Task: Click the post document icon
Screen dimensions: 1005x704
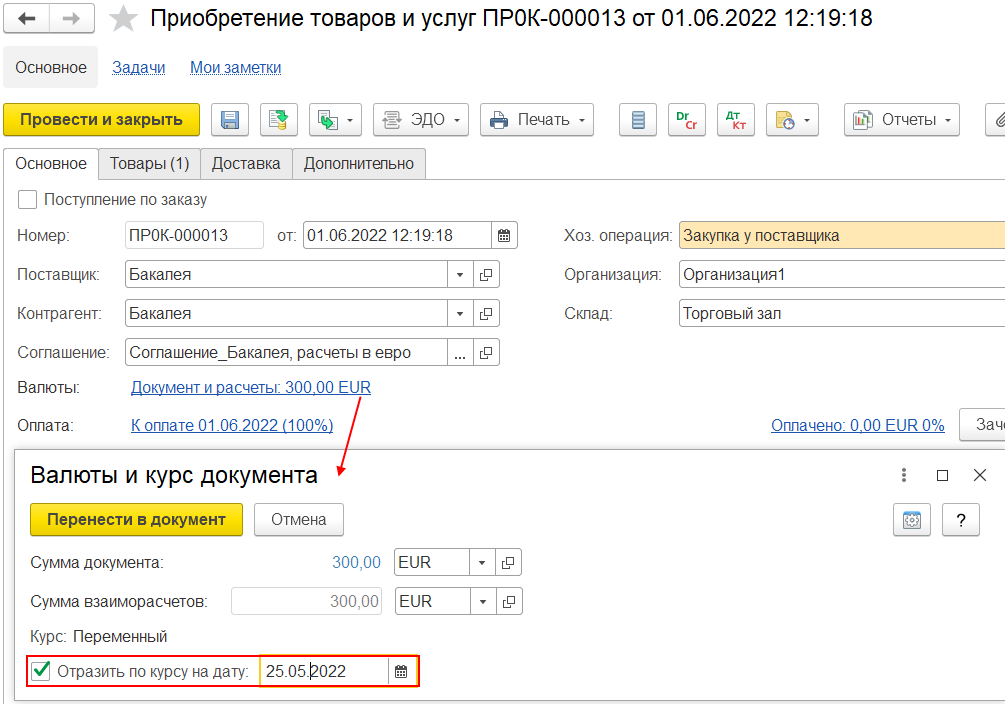Action: coord(279,120)
